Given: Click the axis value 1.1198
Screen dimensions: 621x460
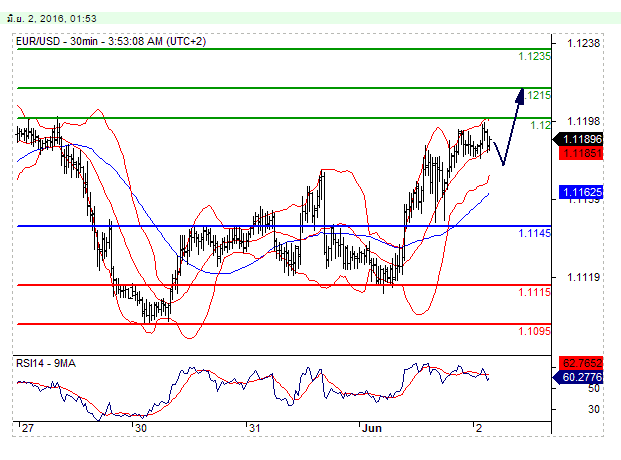Looking at the screenshot, I should [583, 121].
